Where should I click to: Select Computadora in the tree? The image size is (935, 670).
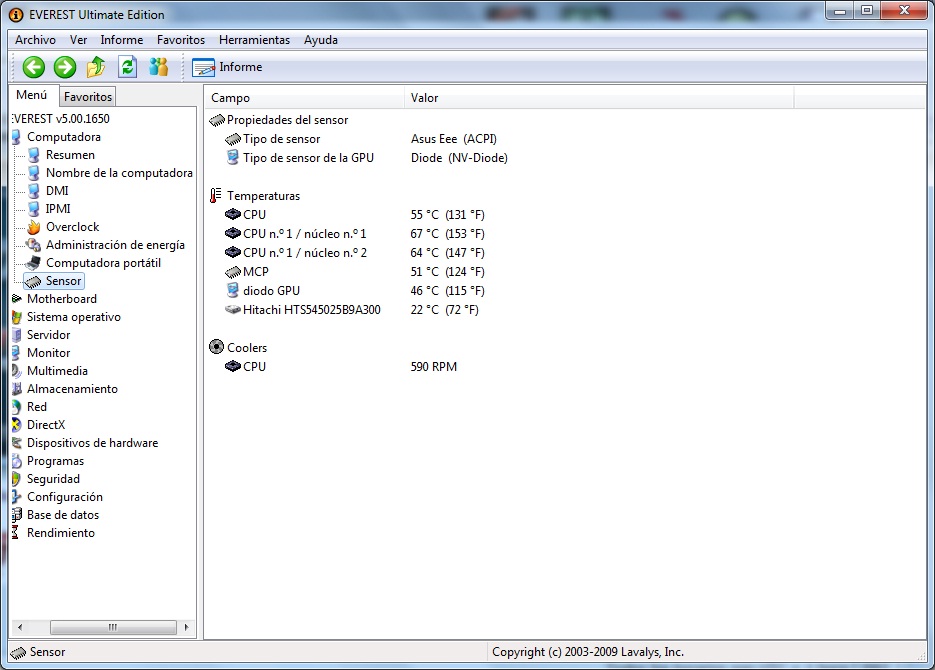click(64, 137)
